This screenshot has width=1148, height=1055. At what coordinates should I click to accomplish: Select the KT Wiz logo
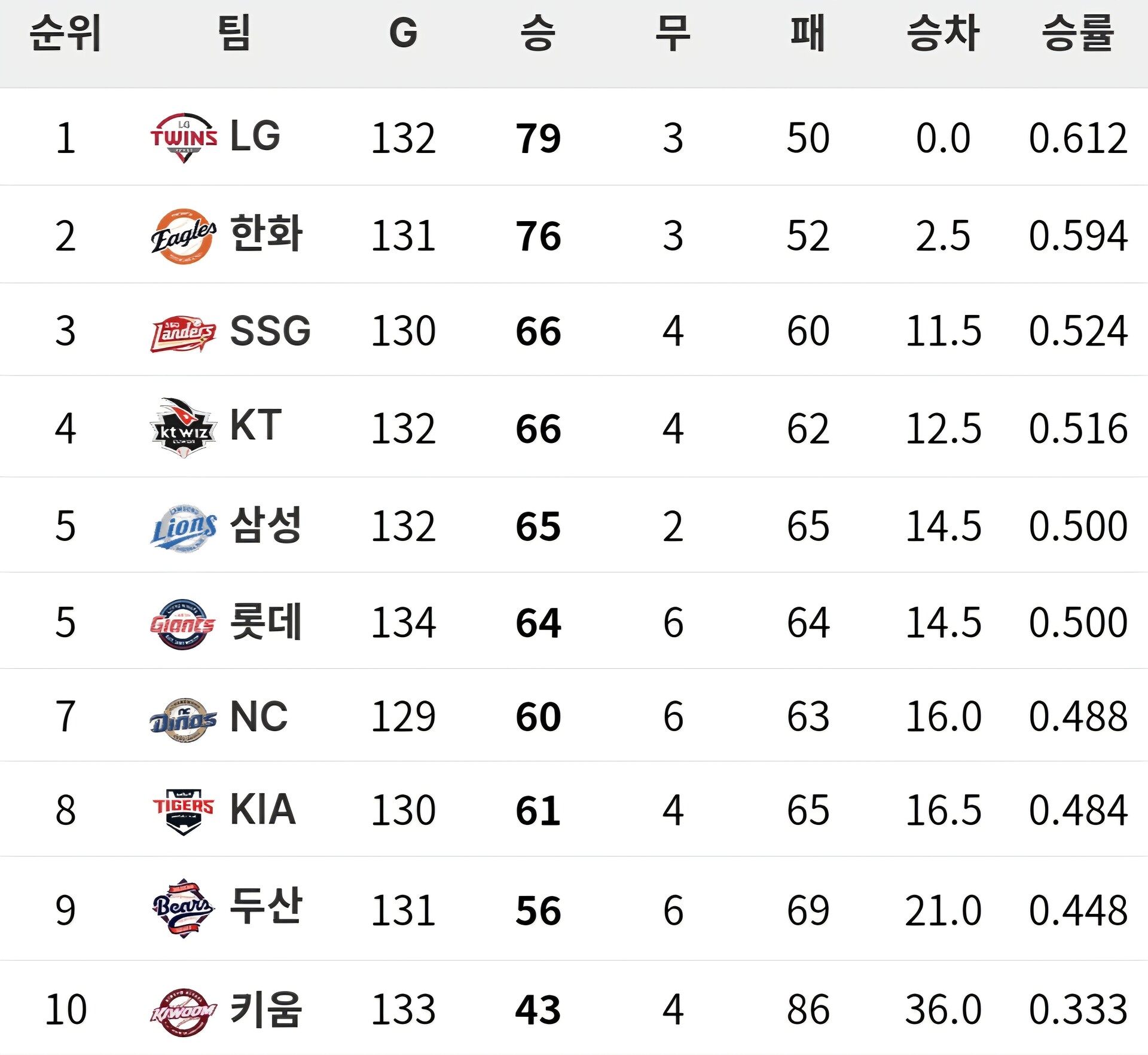pyautogui.click(x=183, y=428)
